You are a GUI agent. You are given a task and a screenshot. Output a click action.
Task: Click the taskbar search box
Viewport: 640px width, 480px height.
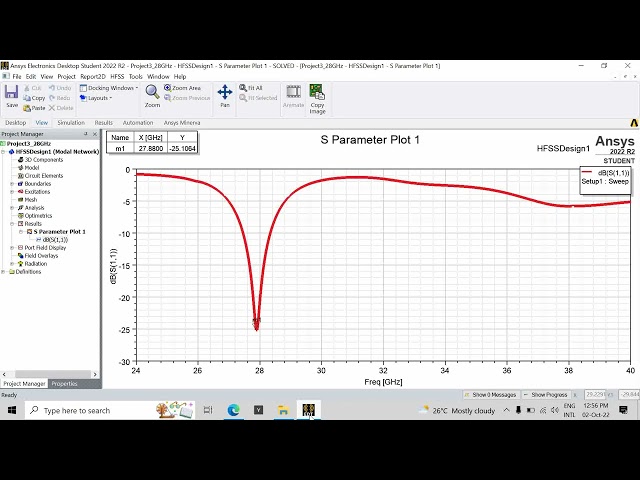pos(110,410)
